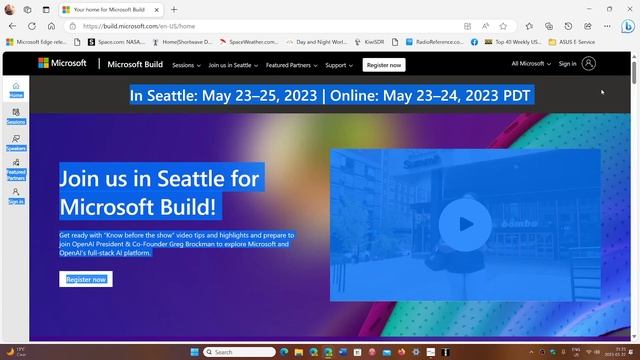Click the Share icon in toolbar
Viewport: 640px width, 360px height.
pos(588,26)
